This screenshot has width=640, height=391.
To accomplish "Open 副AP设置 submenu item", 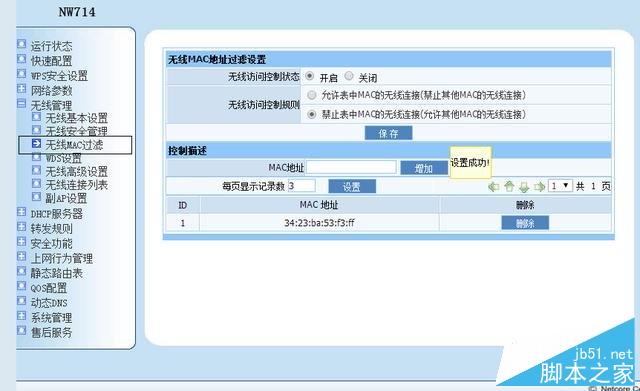I will point(66,198).
